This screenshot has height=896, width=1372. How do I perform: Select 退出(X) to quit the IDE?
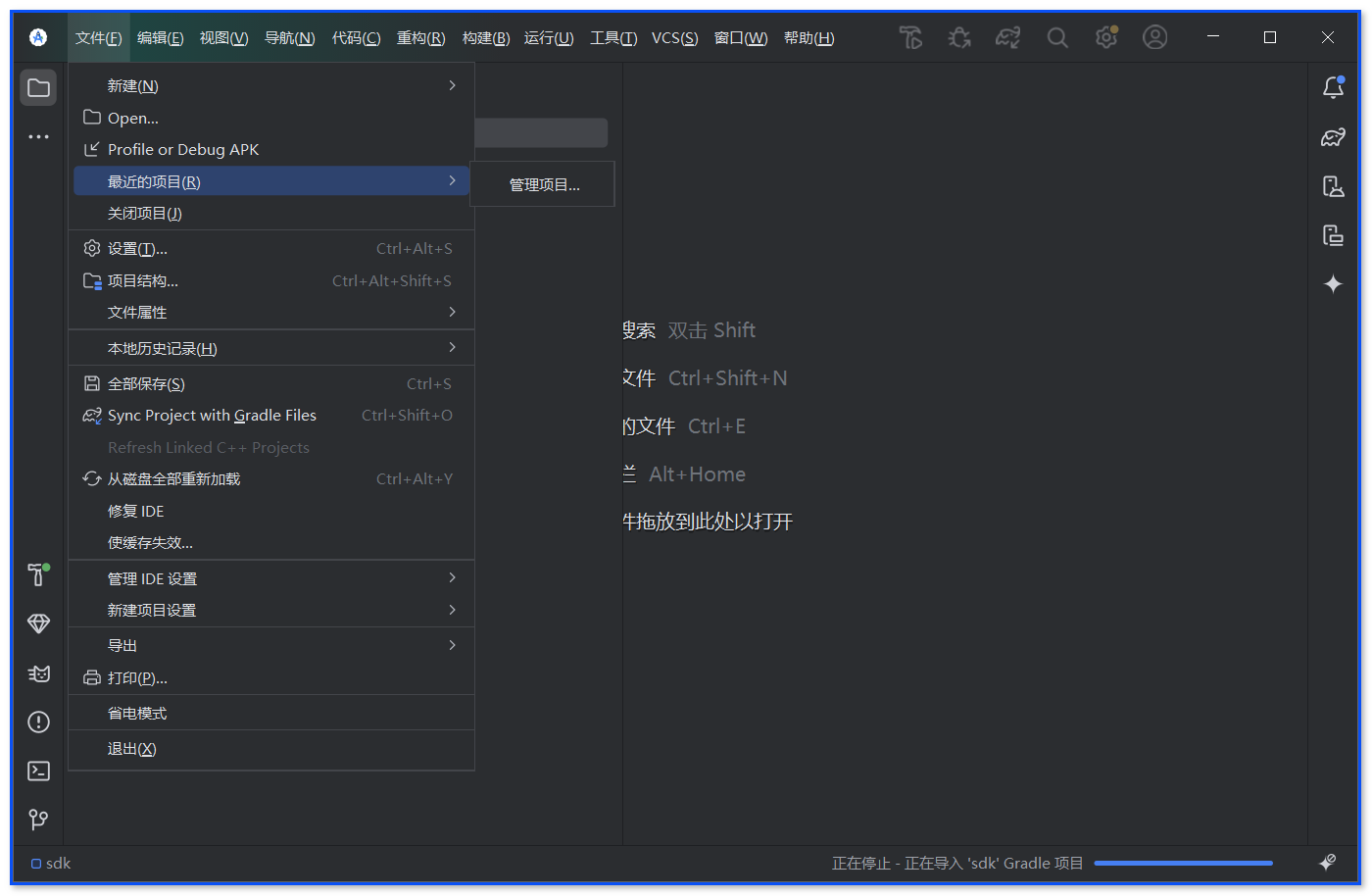271,749
